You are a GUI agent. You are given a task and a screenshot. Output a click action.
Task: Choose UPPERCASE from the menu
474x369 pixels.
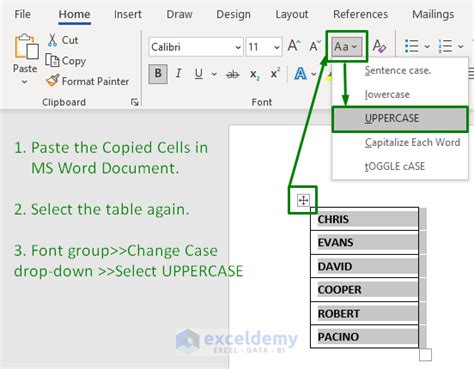pyautogui.click(x=400, y=119)
